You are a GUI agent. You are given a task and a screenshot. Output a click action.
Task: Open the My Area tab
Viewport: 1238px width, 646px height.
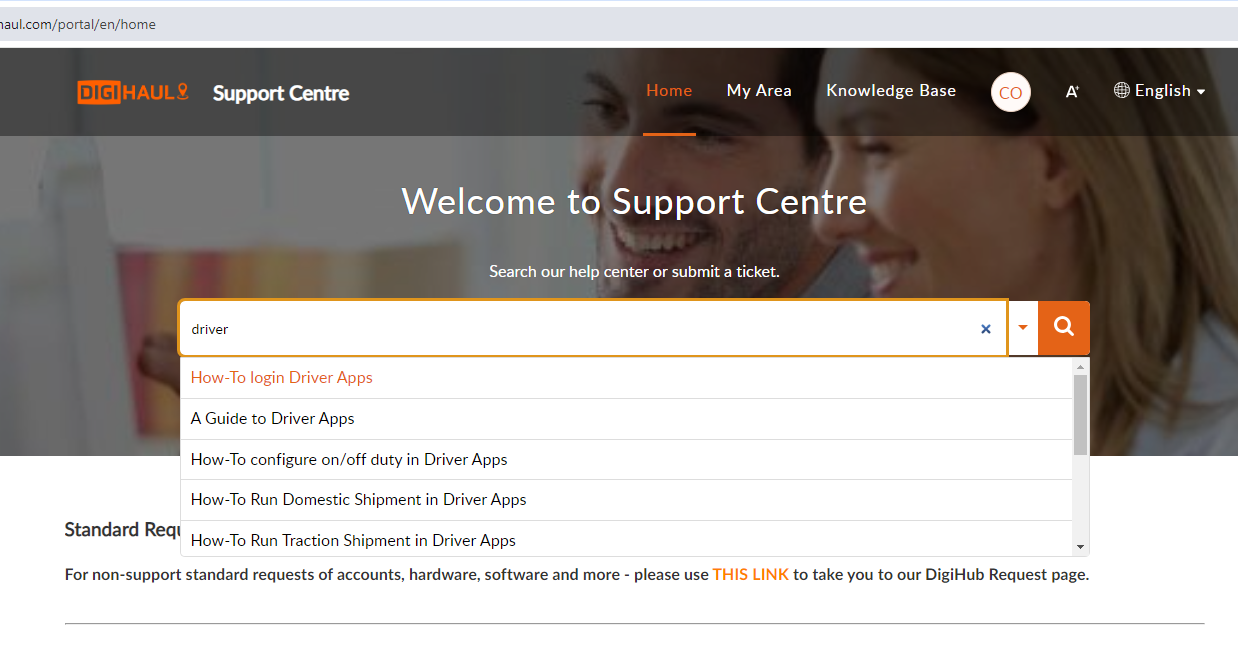click(759, 91)
